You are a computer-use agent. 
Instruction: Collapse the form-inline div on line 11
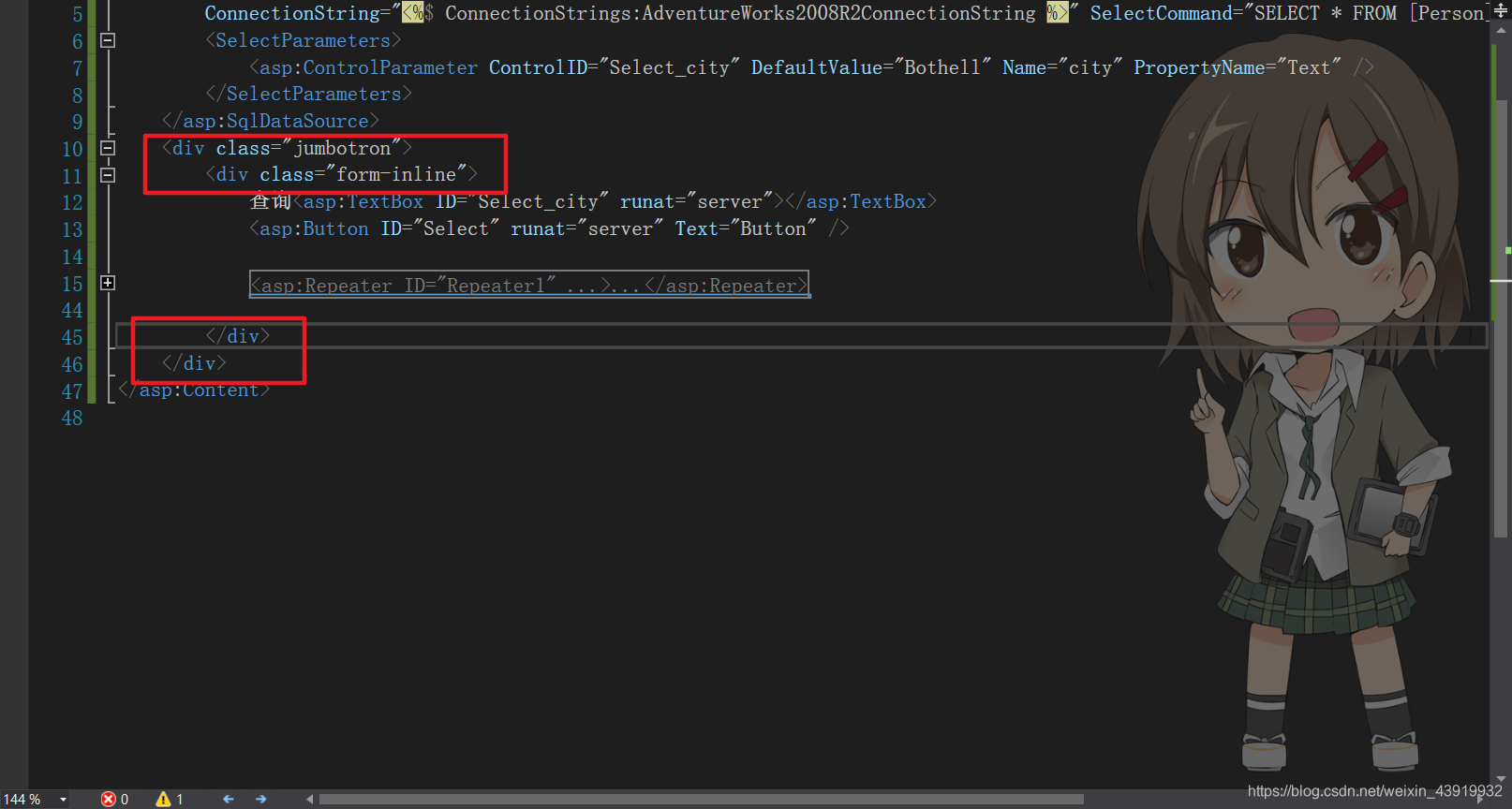pyautogui.click(x=108, y=175)
